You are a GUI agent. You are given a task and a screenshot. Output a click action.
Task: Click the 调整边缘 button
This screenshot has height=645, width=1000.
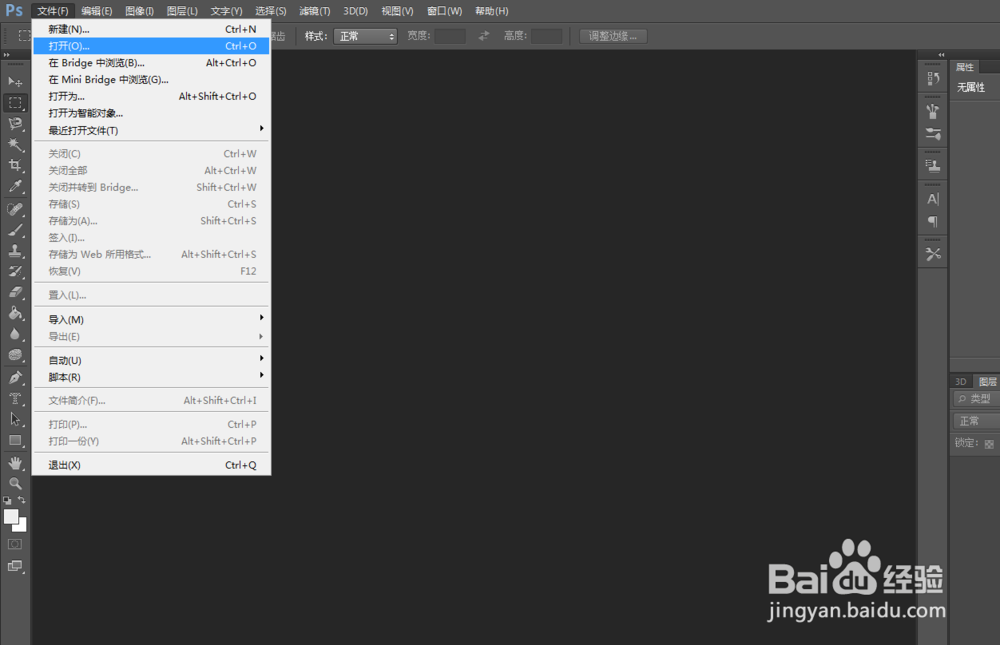pos(613,36)
